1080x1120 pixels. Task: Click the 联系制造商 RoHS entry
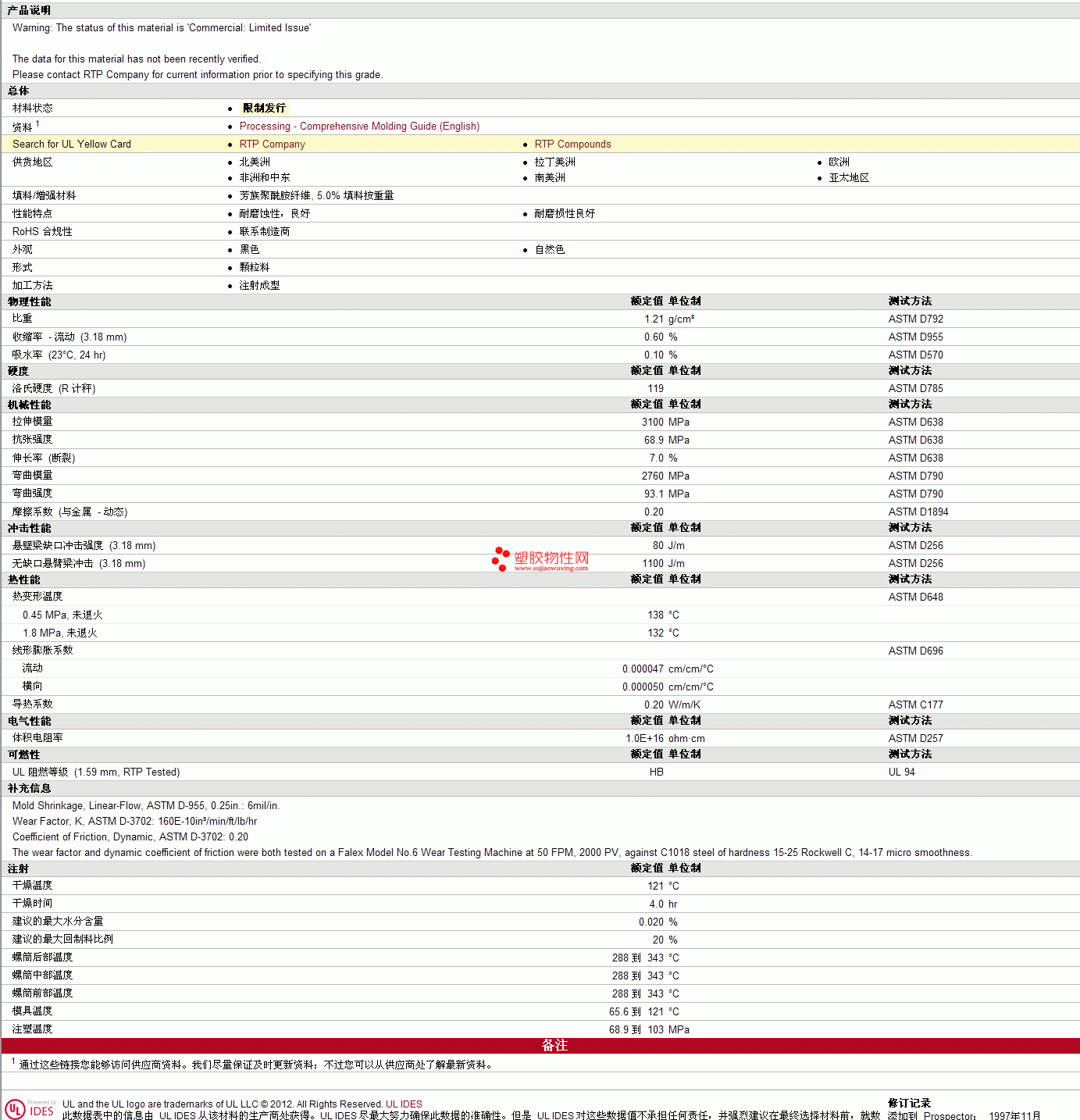tap(265, 232)
